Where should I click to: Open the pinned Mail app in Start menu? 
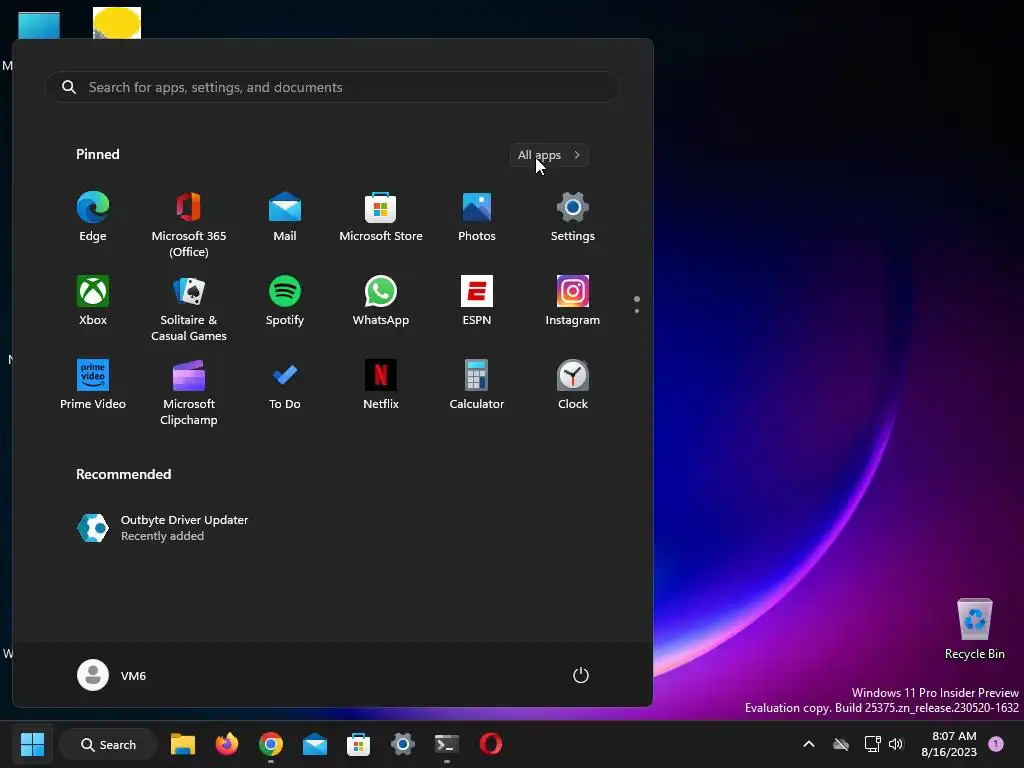(285, 217)
